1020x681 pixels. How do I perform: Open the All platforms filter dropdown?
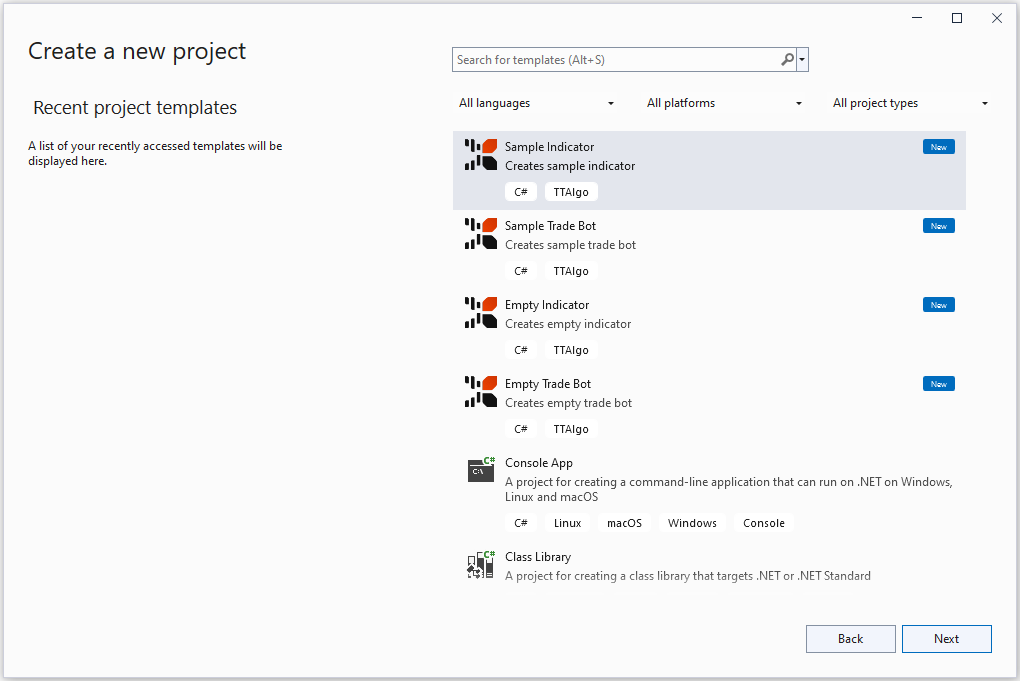click(x=724, y=103)
